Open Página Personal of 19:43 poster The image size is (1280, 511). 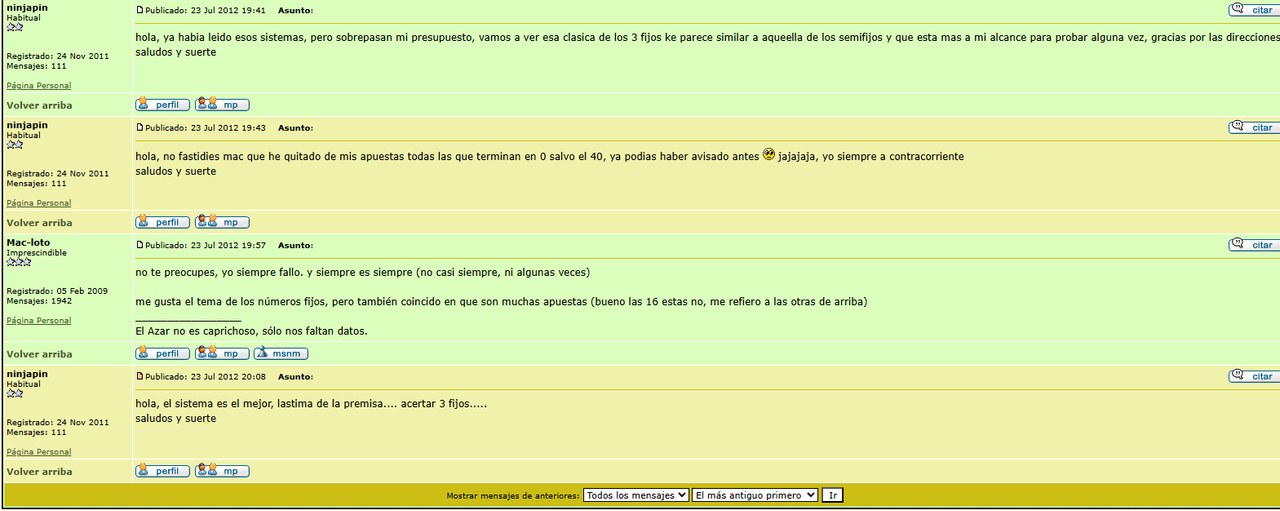[x=39, y=203]
